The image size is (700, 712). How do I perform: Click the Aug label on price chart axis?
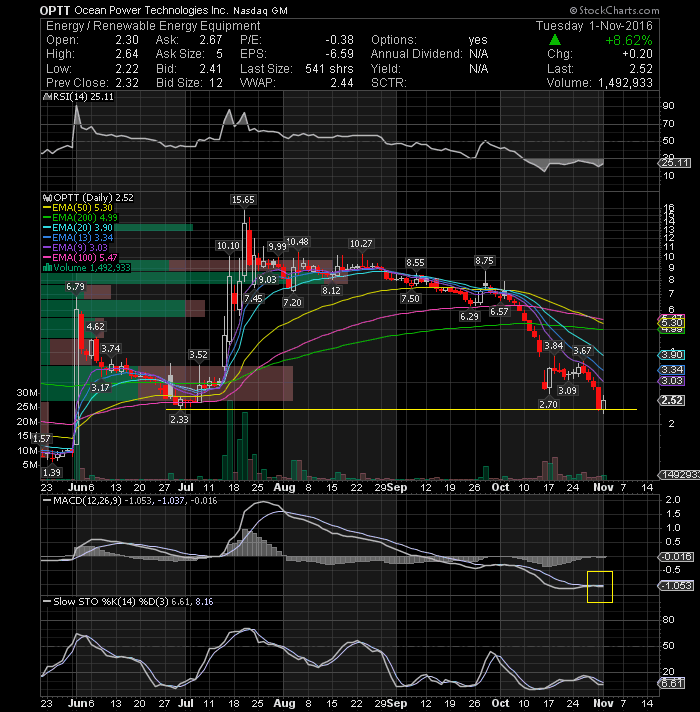(x=284, y=488)
